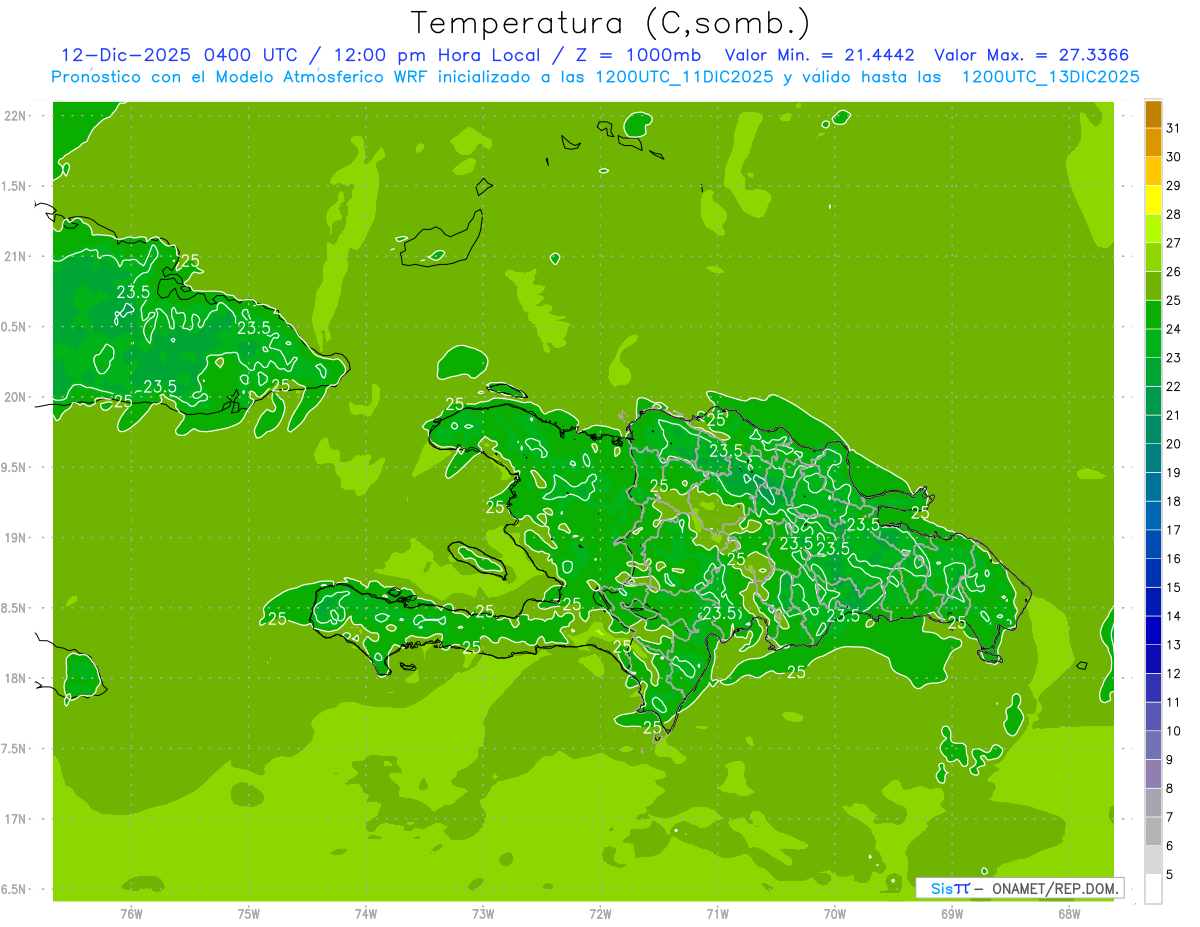Click the longitude axis label "68W"
Viewport: 1200px width, 927px height.
tap(1069, 914)
